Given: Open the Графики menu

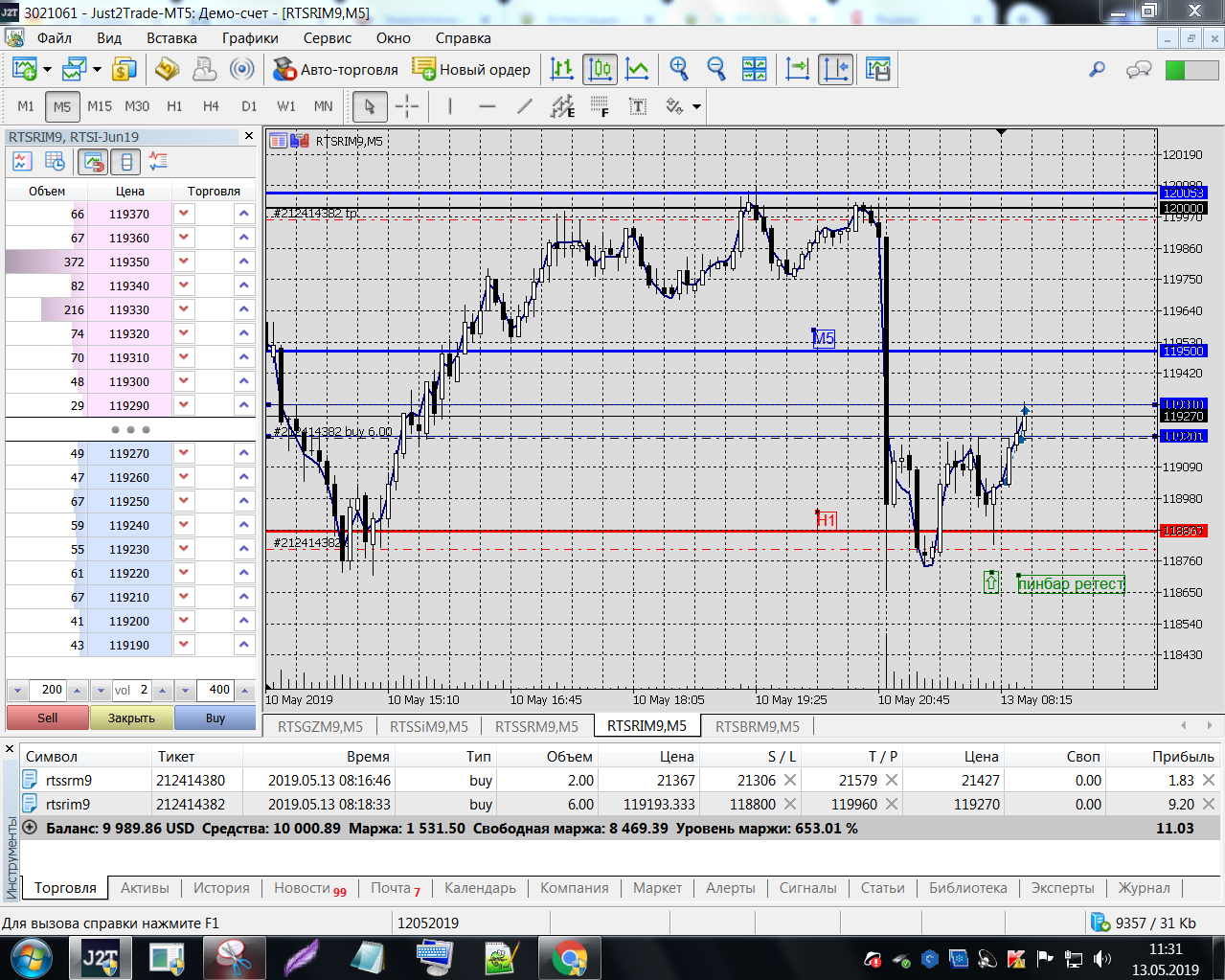Looking at the screenshot, I should [250, 38].
